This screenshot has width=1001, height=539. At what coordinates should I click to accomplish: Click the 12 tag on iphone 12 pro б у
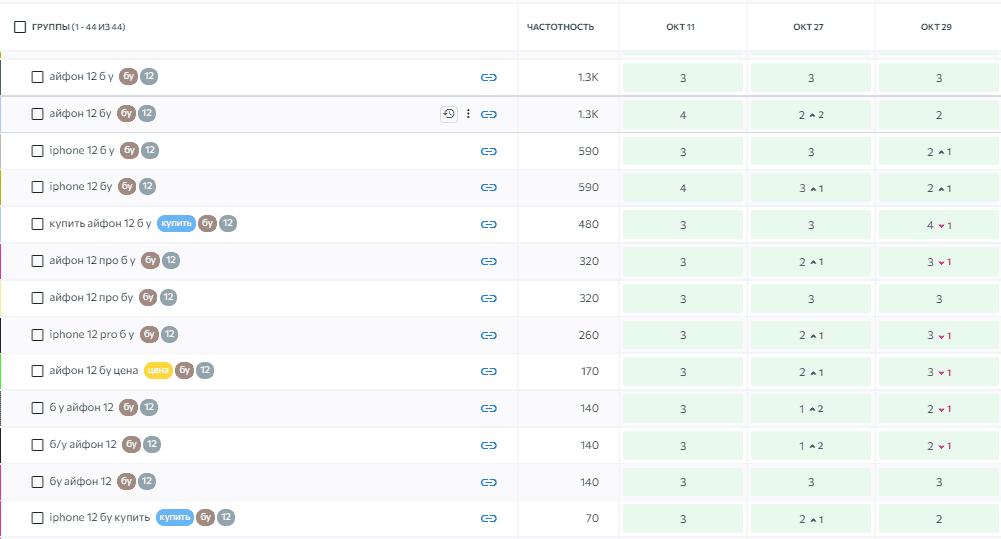pyautogui.click(x=169, y=335)
